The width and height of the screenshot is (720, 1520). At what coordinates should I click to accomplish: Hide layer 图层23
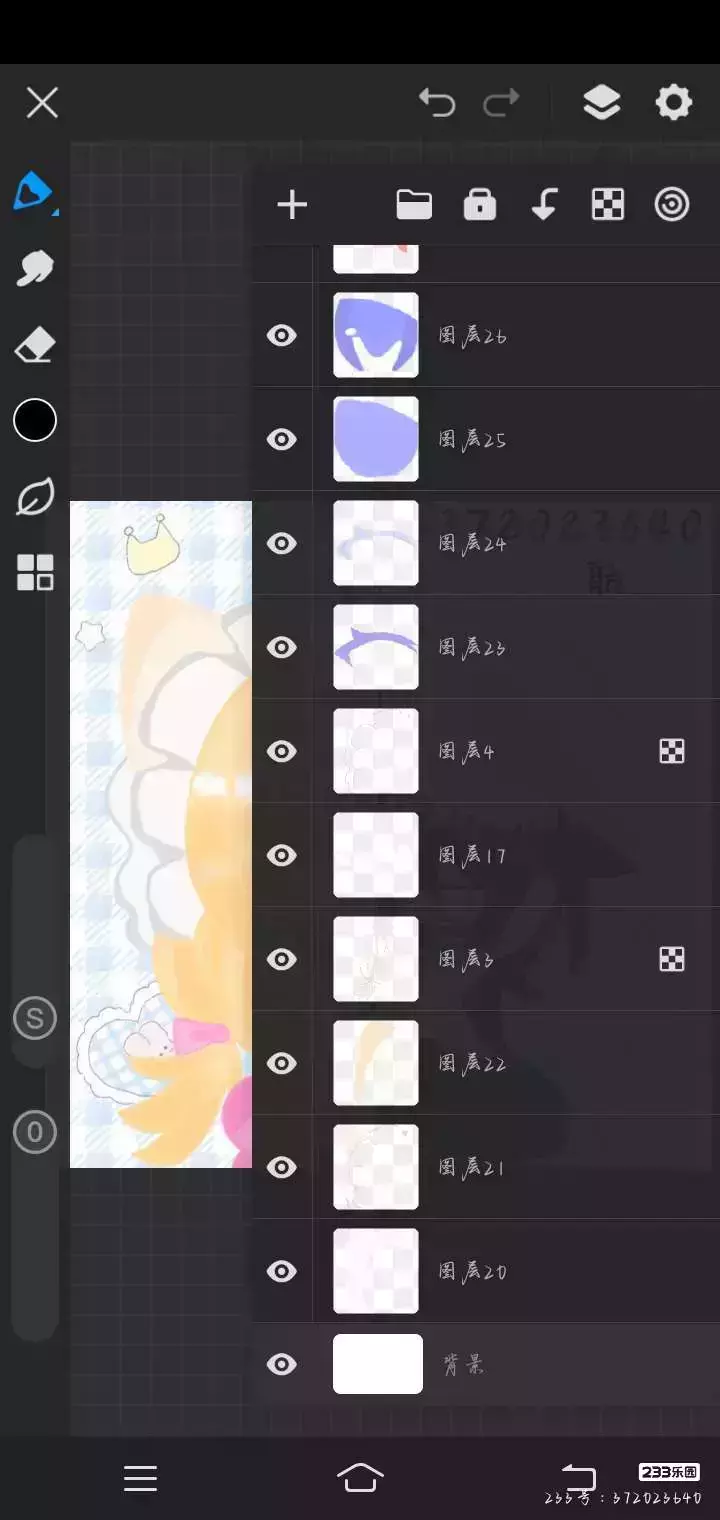pos(282,647)
